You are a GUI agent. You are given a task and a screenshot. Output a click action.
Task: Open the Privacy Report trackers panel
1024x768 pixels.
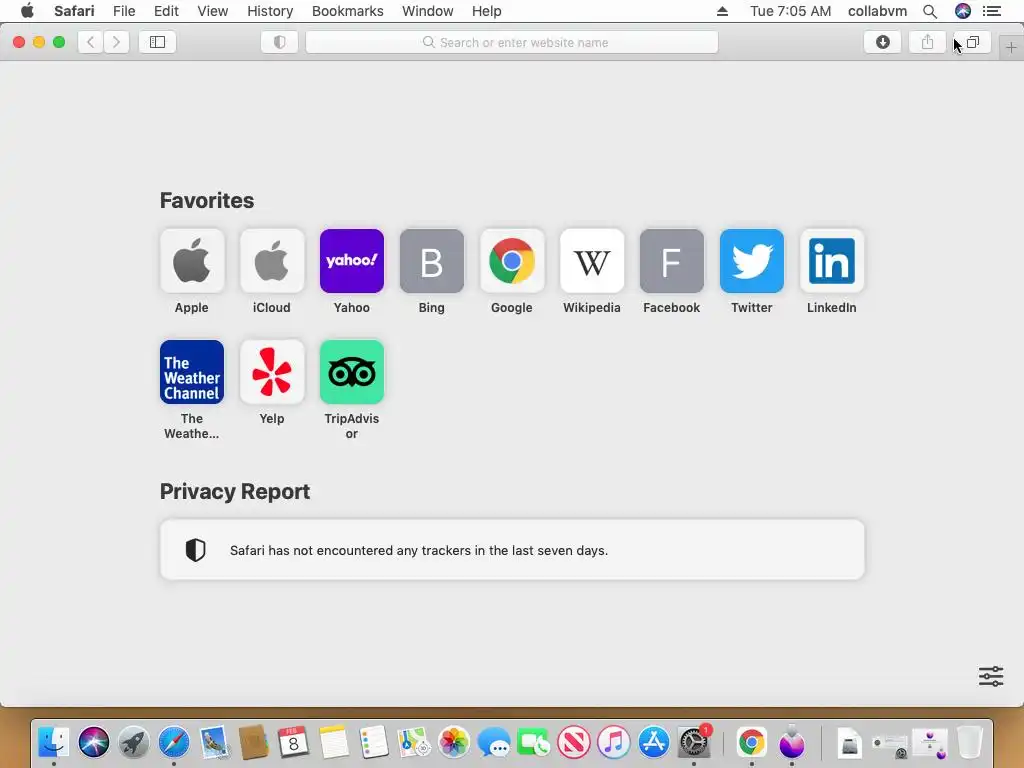(x=512, y=550)
